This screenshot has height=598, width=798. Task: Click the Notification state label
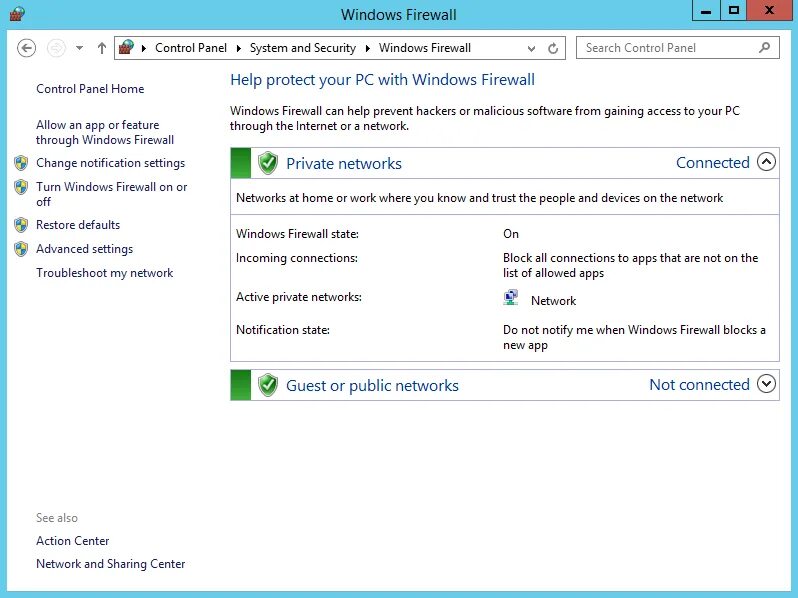[283, 330]
